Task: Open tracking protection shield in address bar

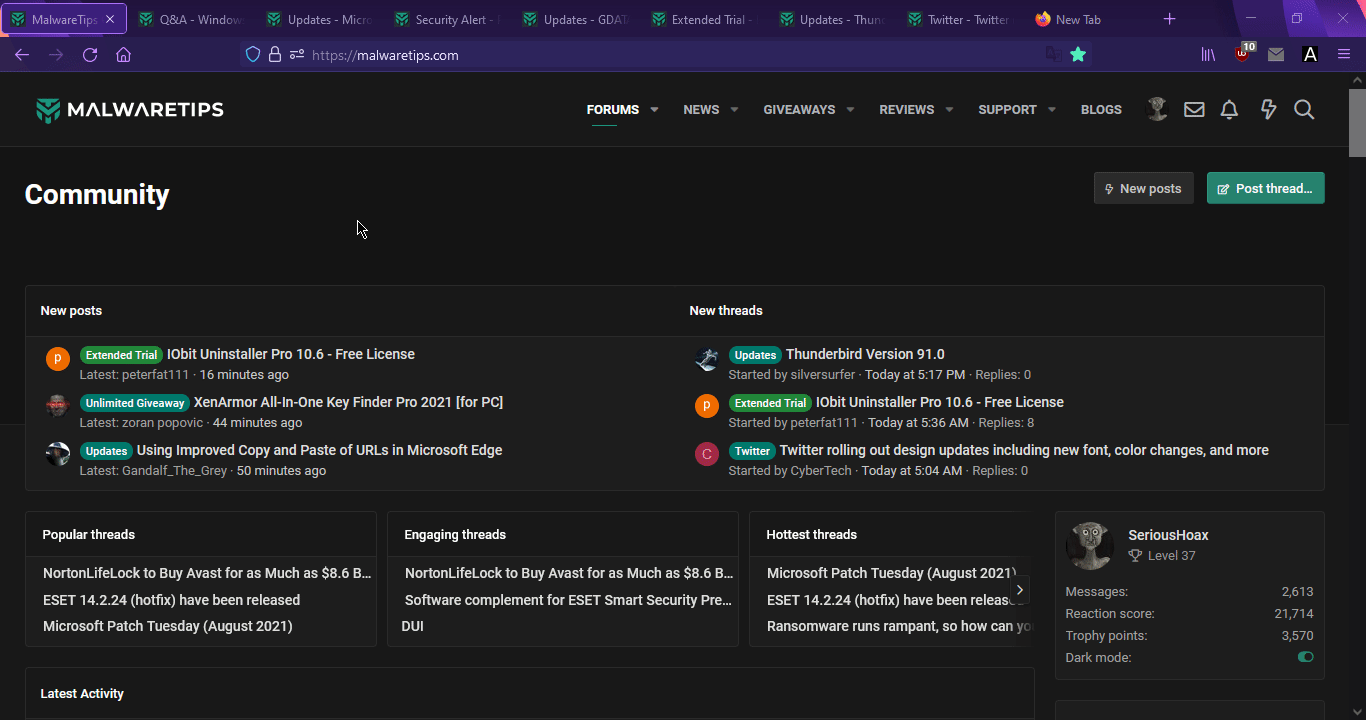Action: tap(253, 55)
